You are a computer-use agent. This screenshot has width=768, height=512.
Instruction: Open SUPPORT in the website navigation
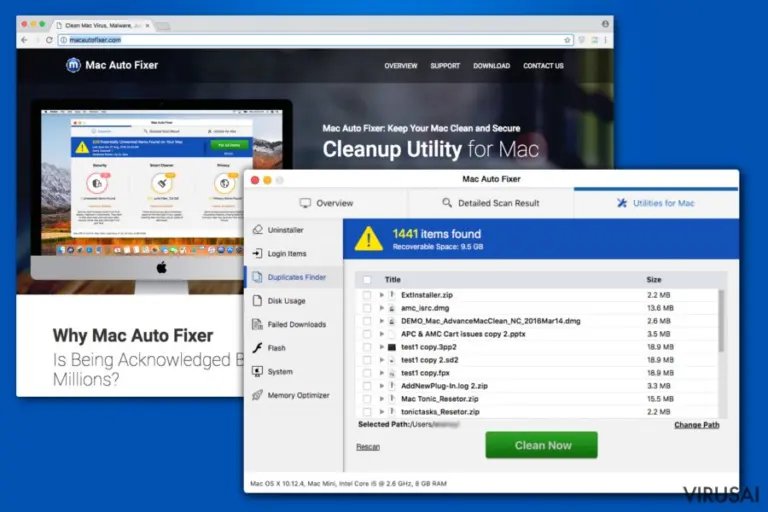445,66
